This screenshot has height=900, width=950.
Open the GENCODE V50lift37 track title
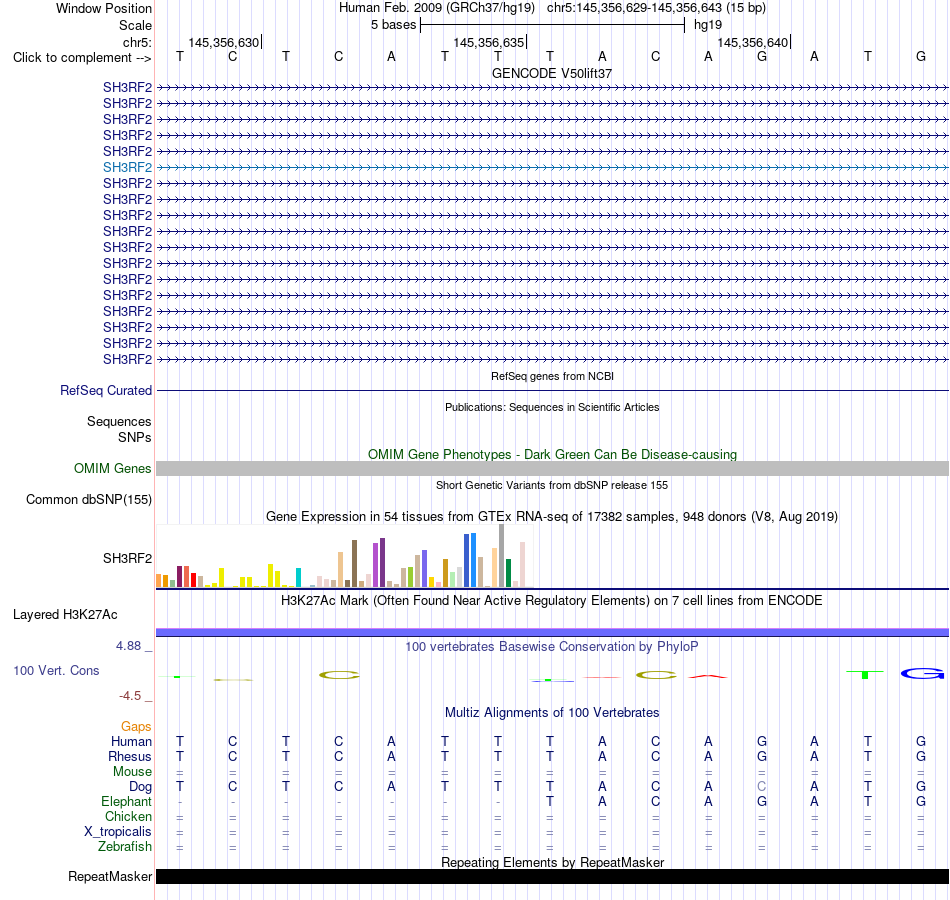pos(552,73)
